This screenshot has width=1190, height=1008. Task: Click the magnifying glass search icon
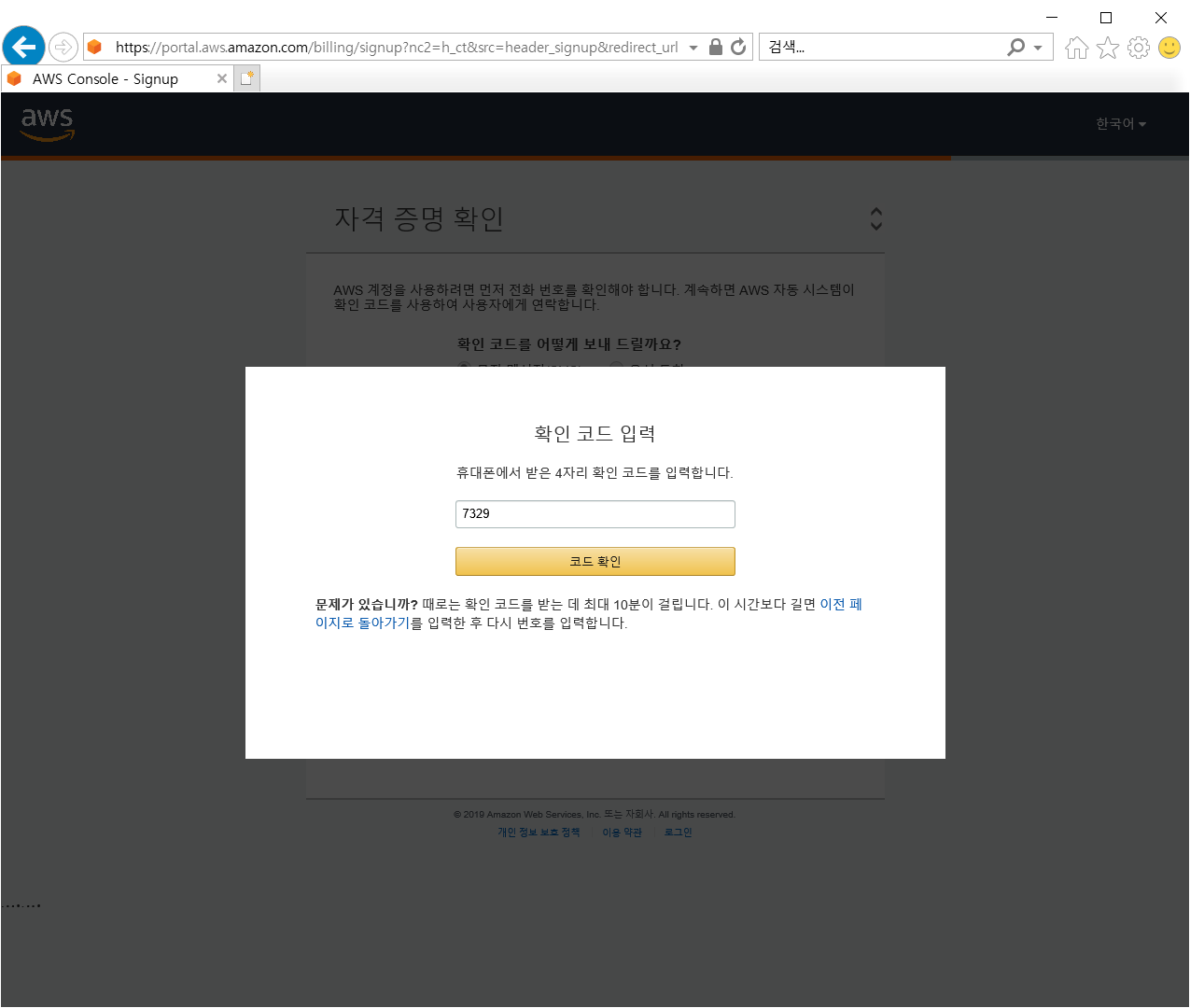coord(1016,47)
